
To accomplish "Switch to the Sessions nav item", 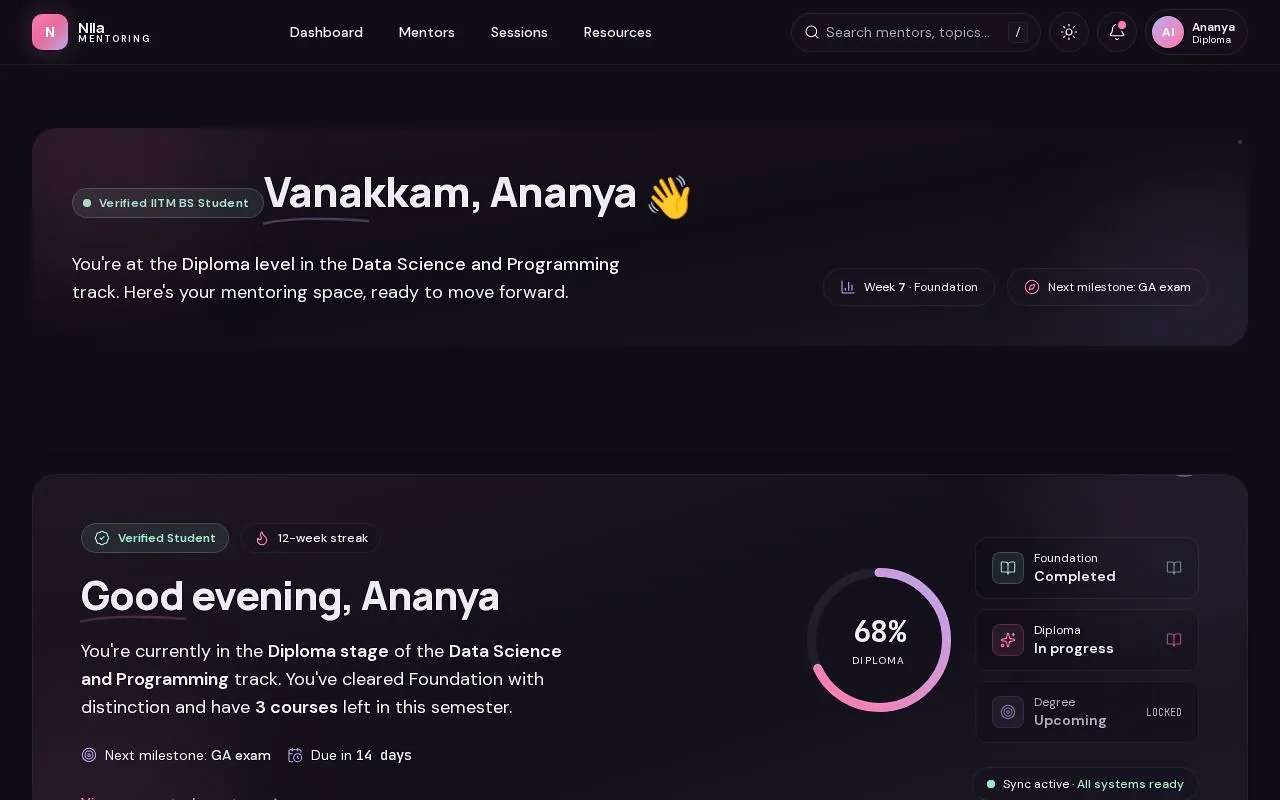I will tap(519, 32).
